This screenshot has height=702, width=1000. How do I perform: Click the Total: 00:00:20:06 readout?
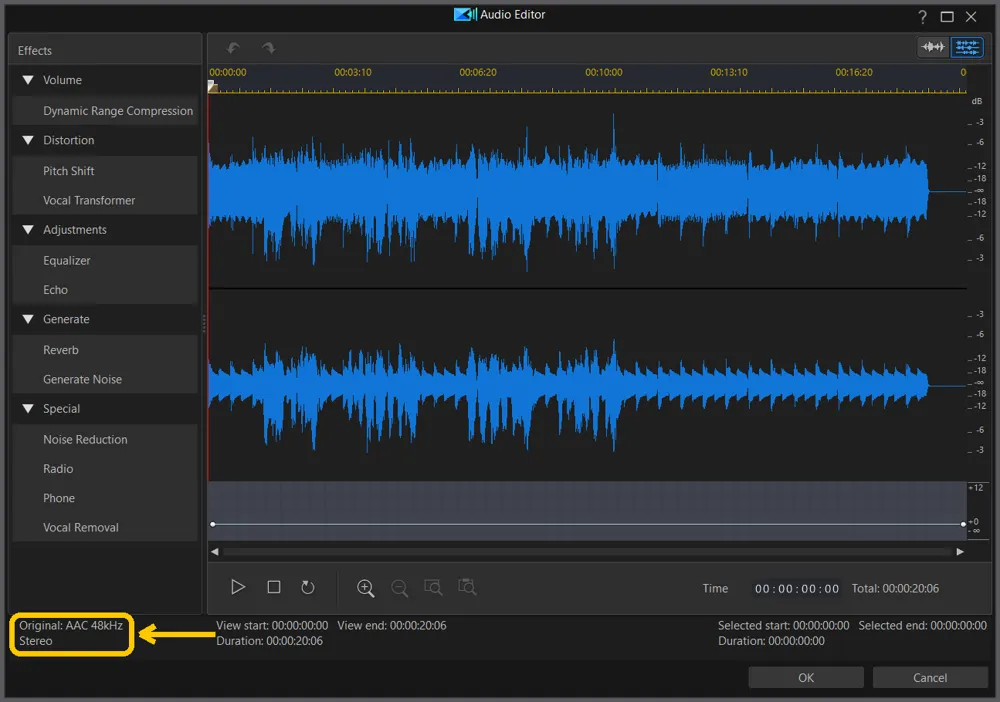pos(895,589)
